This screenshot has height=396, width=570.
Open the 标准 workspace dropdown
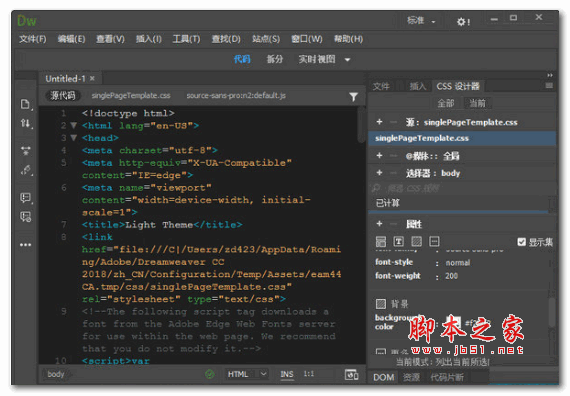421,21
